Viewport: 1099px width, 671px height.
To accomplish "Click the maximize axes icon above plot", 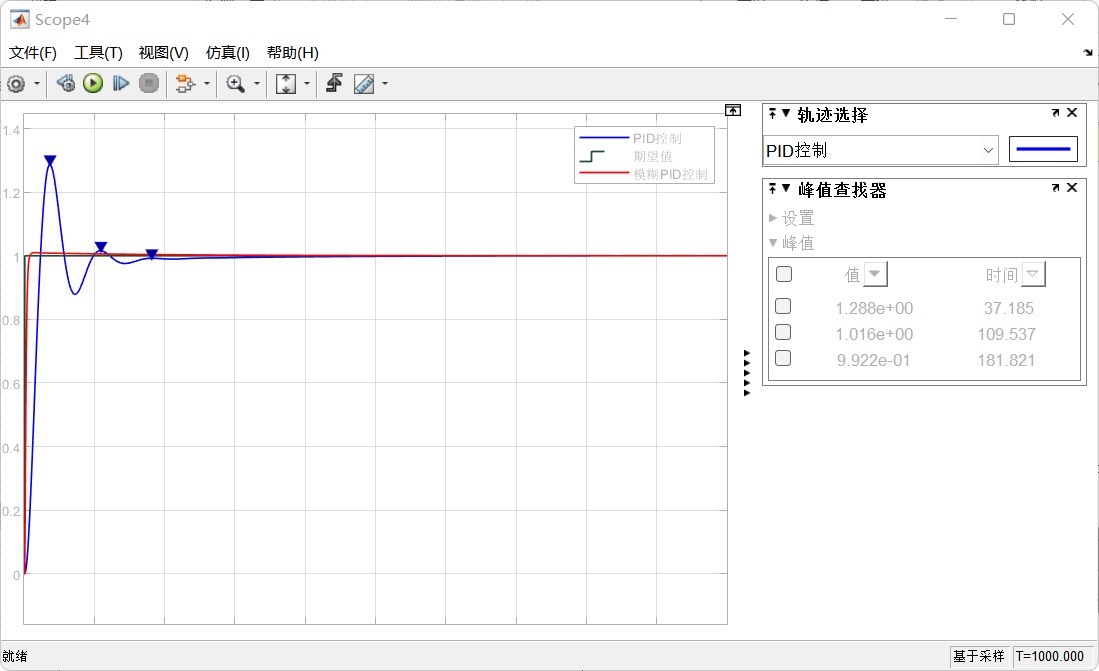I will click(733, 110).
